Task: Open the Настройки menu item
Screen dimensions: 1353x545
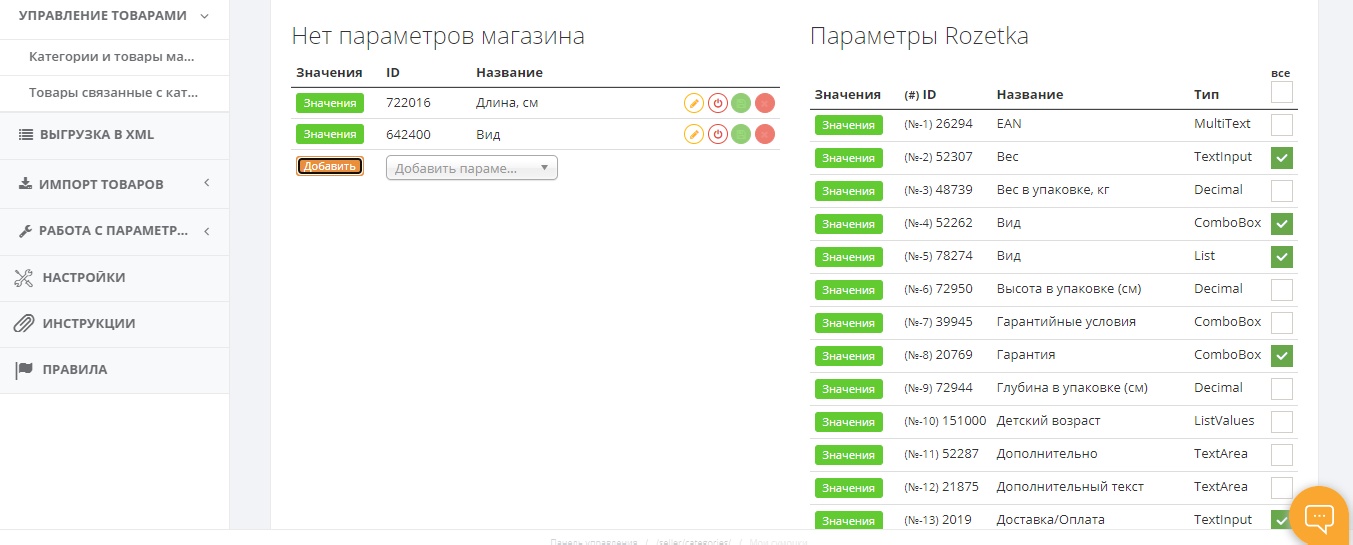Action: (114, 278)
